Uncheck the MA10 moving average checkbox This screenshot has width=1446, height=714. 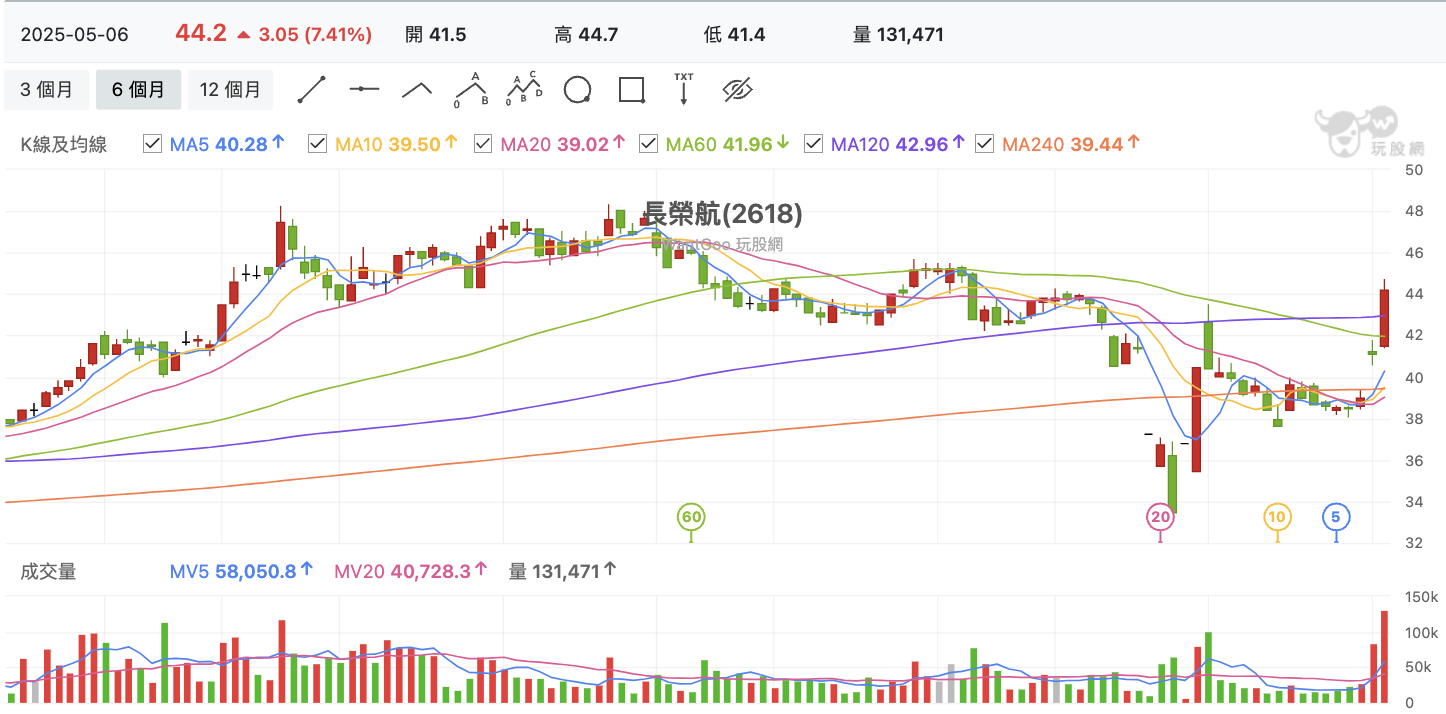(317, 144)
